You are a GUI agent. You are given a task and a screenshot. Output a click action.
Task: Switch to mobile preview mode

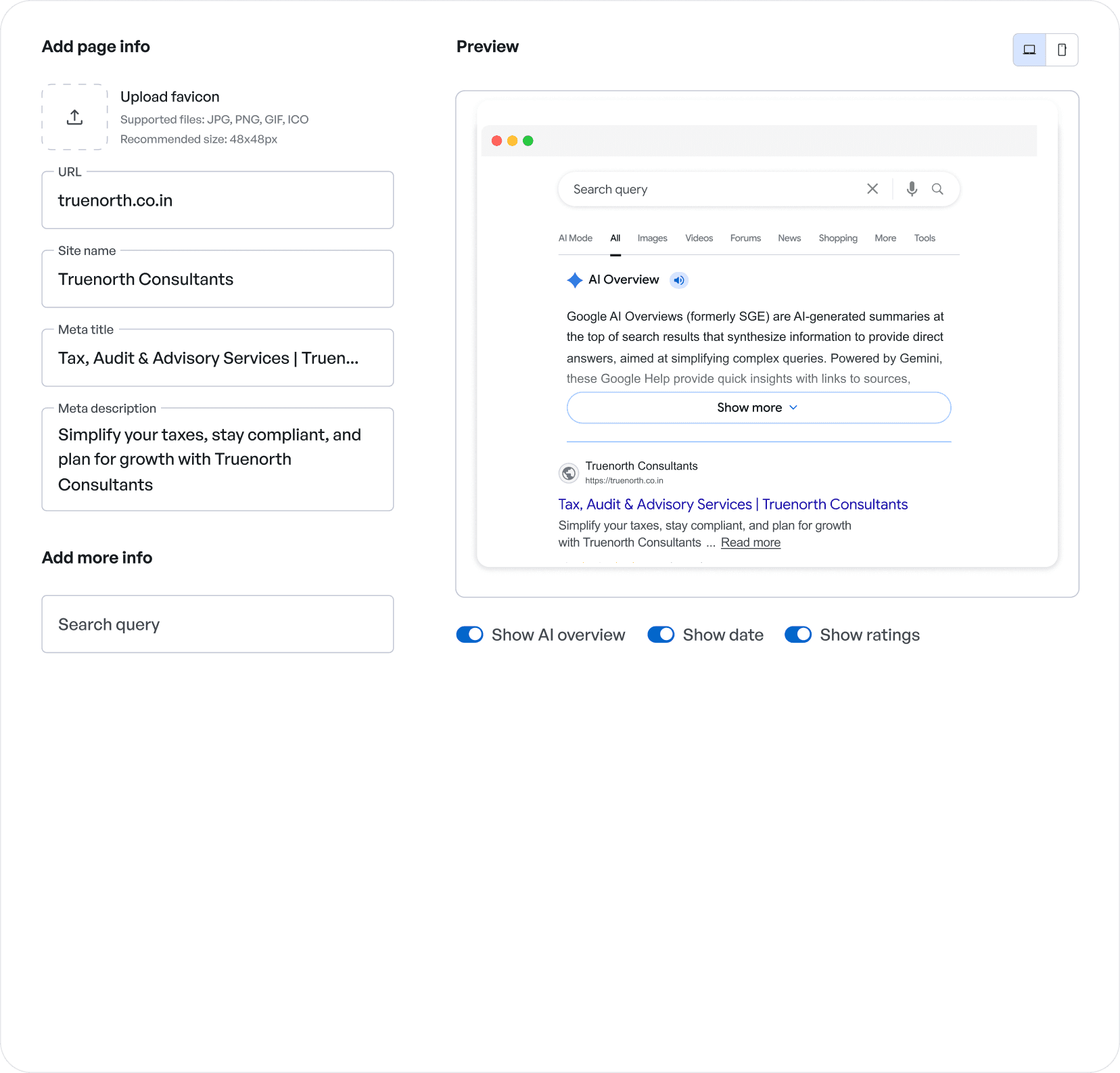(1062, 50)
